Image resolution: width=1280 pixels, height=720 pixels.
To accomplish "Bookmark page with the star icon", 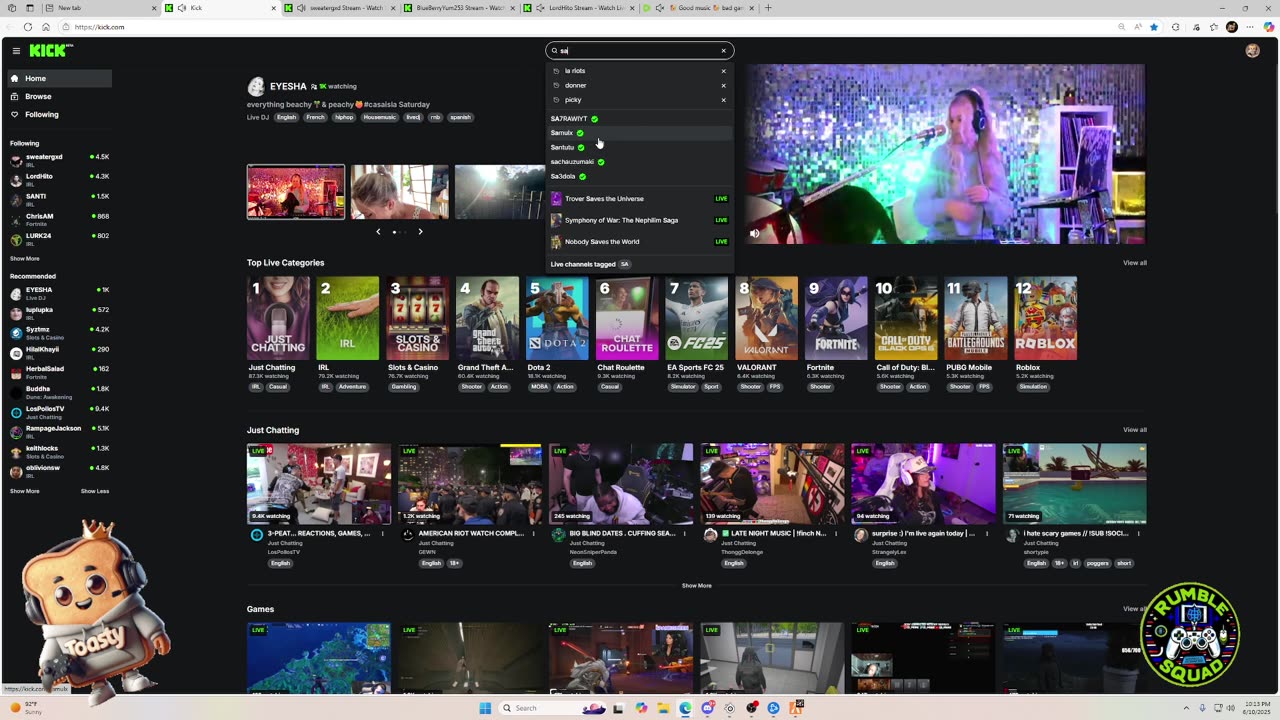I will [x=1154, y=27].
